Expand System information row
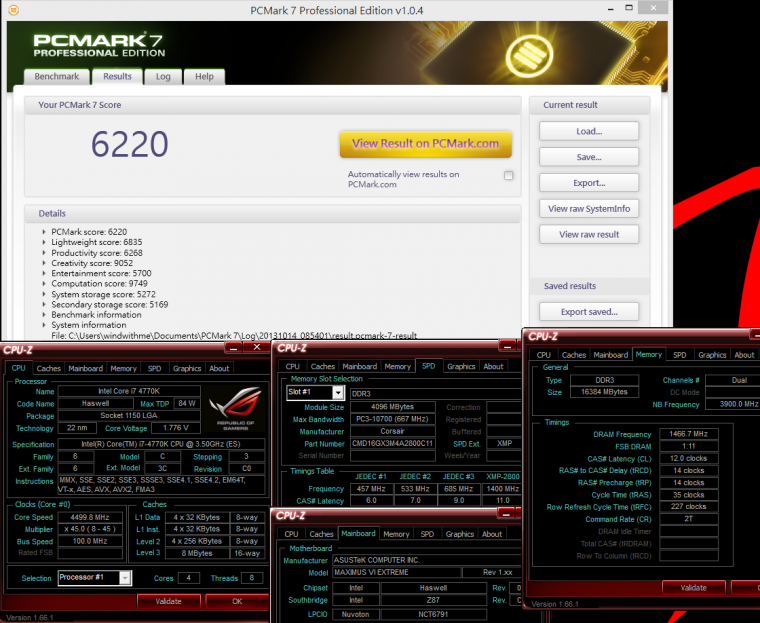This screenshot has width=760, height=623. [x=44, y=325]
